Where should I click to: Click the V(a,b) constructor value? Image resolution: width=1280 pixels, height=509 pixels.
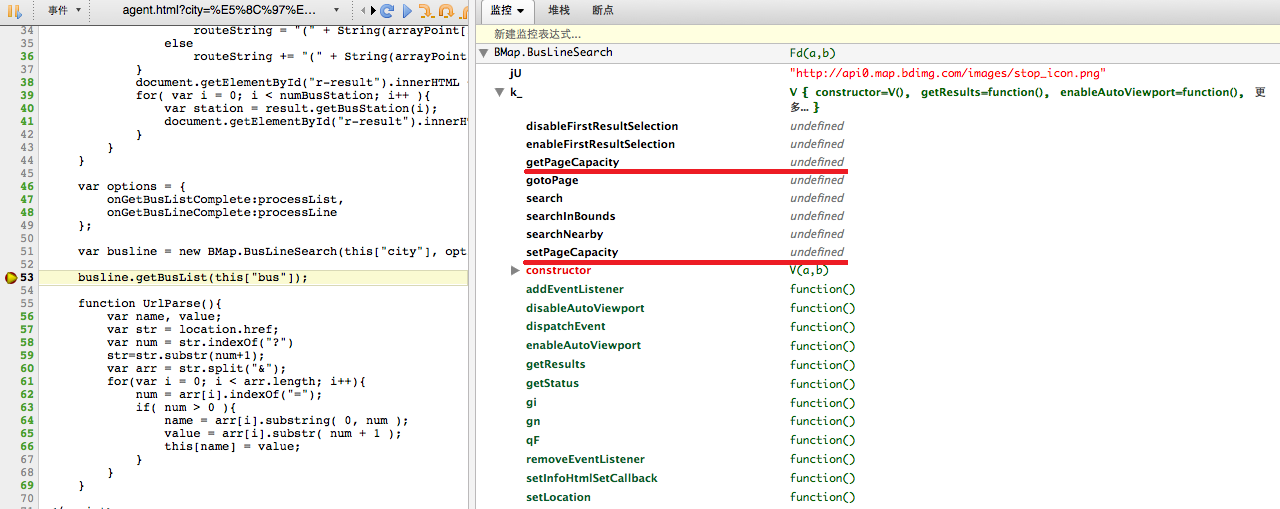[x=809, y=270]
